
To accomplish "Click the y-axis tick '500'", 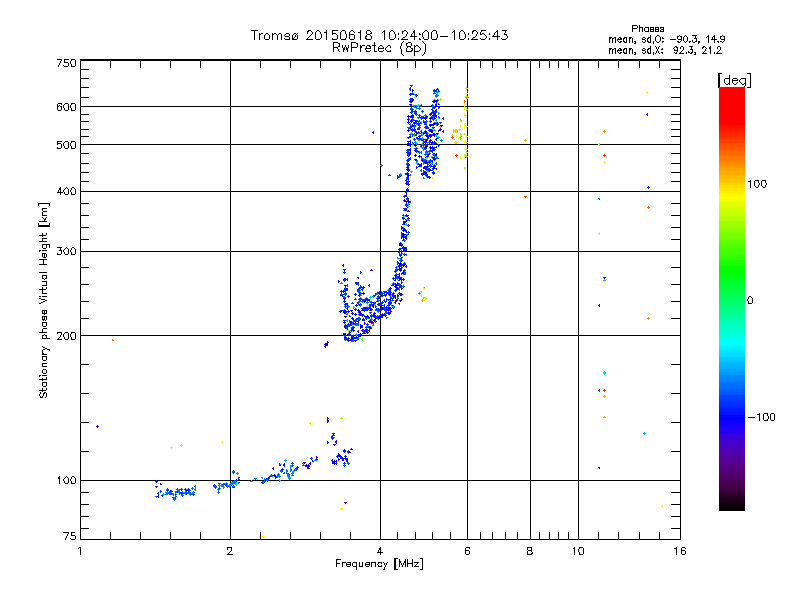I will 67,145.
